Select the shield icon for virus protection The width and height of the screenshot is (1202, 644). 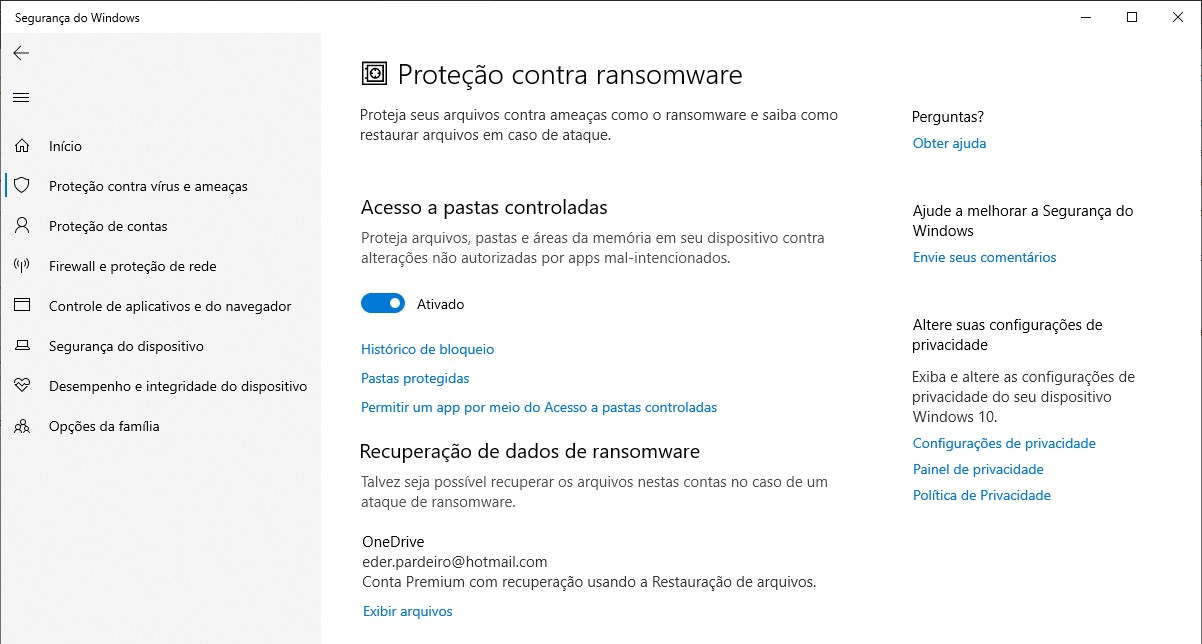click(x=22, y=186)
